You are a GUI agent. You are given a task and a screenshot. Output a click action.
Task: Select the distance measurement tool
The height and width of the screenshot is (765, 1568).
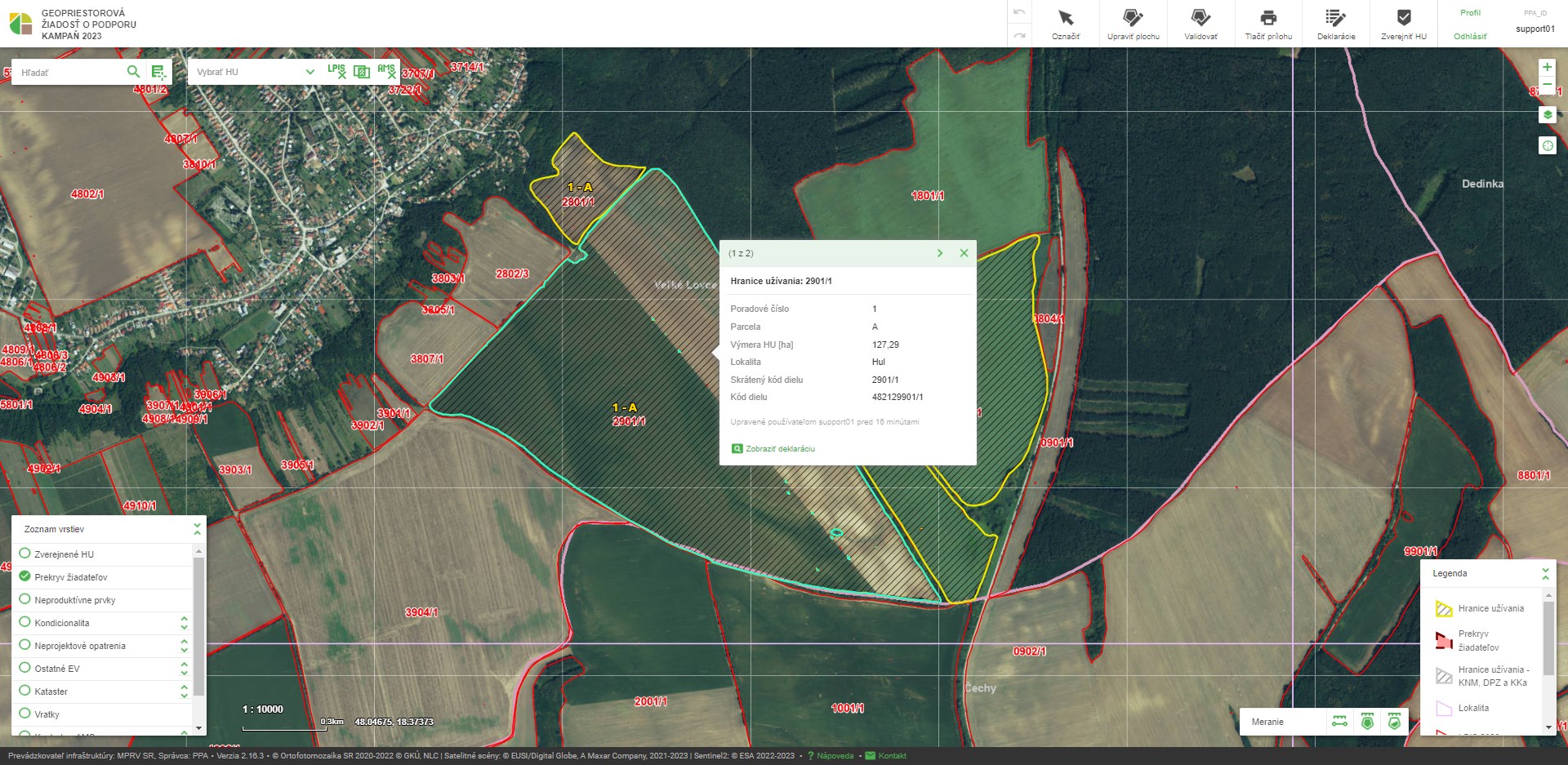pos(1339,722)
